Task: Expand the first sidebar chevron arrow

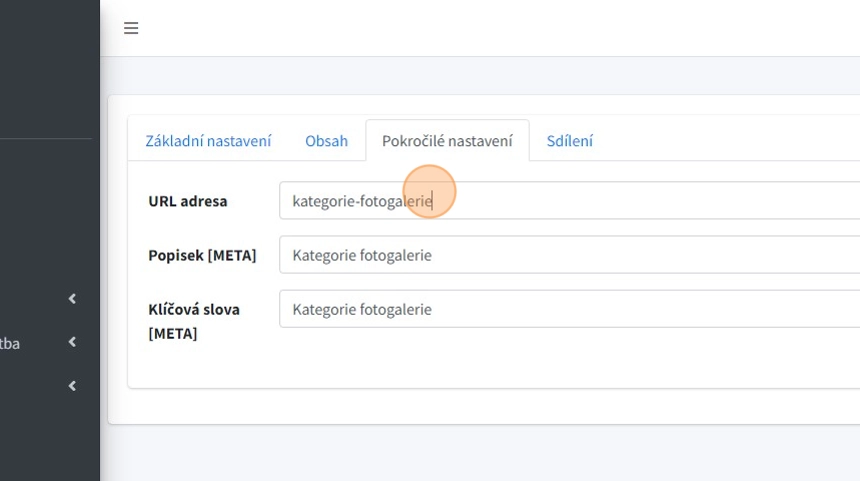Action: [72, 299]
